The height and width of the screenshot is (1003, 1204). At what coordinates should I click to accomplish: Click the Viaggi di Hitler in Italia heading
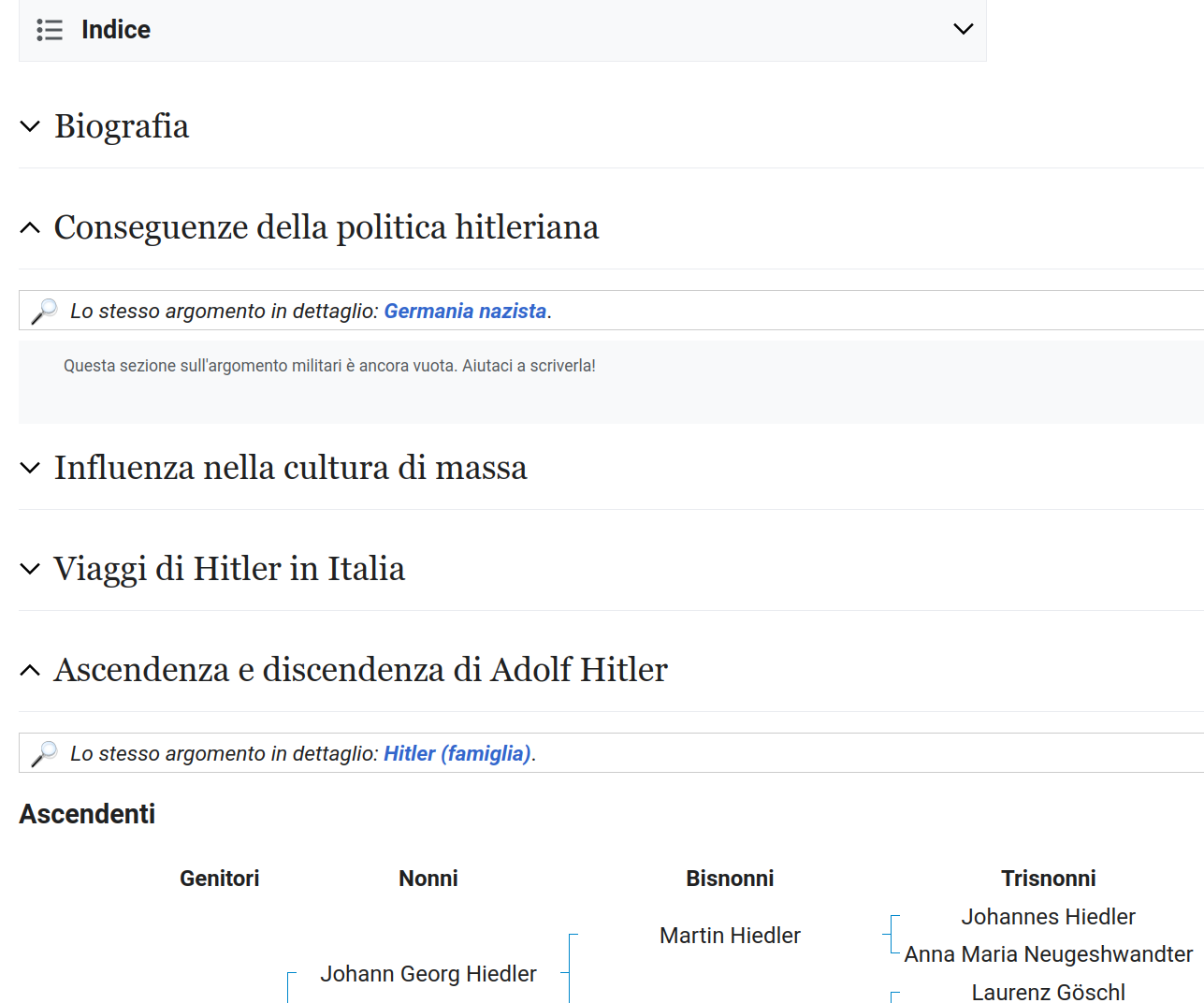click(x=229, y=569)
